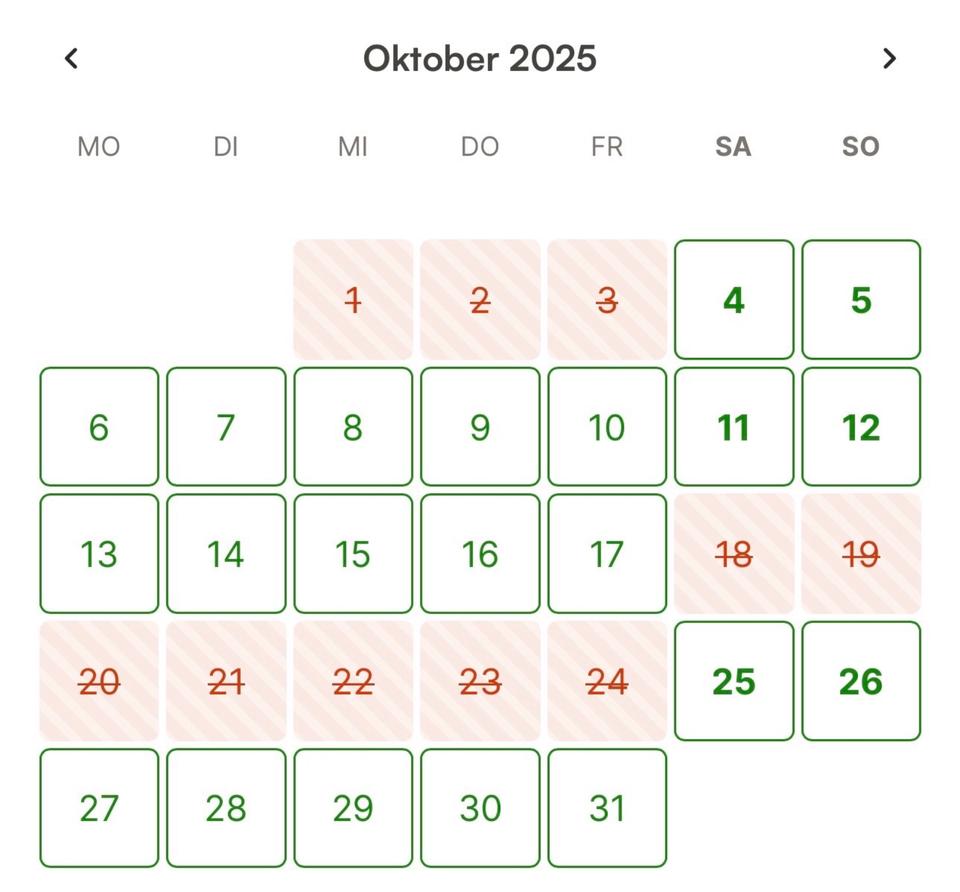Click unavailable date 22

coord(353,681)
